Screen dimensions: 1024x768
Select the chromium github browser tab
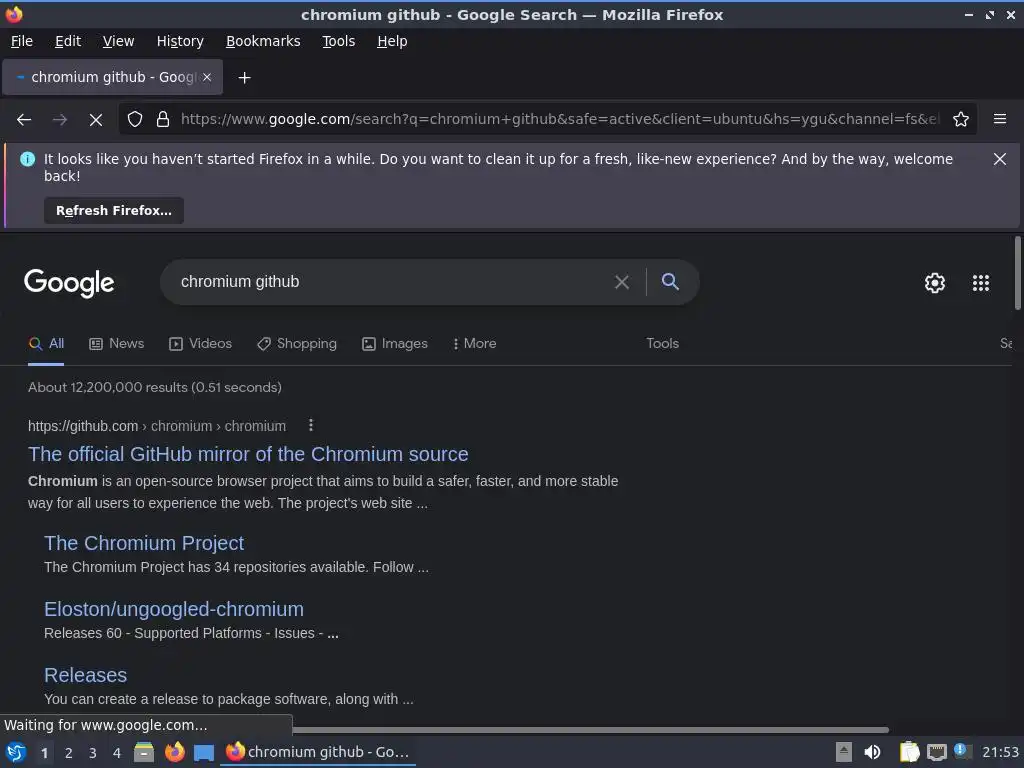112,77
